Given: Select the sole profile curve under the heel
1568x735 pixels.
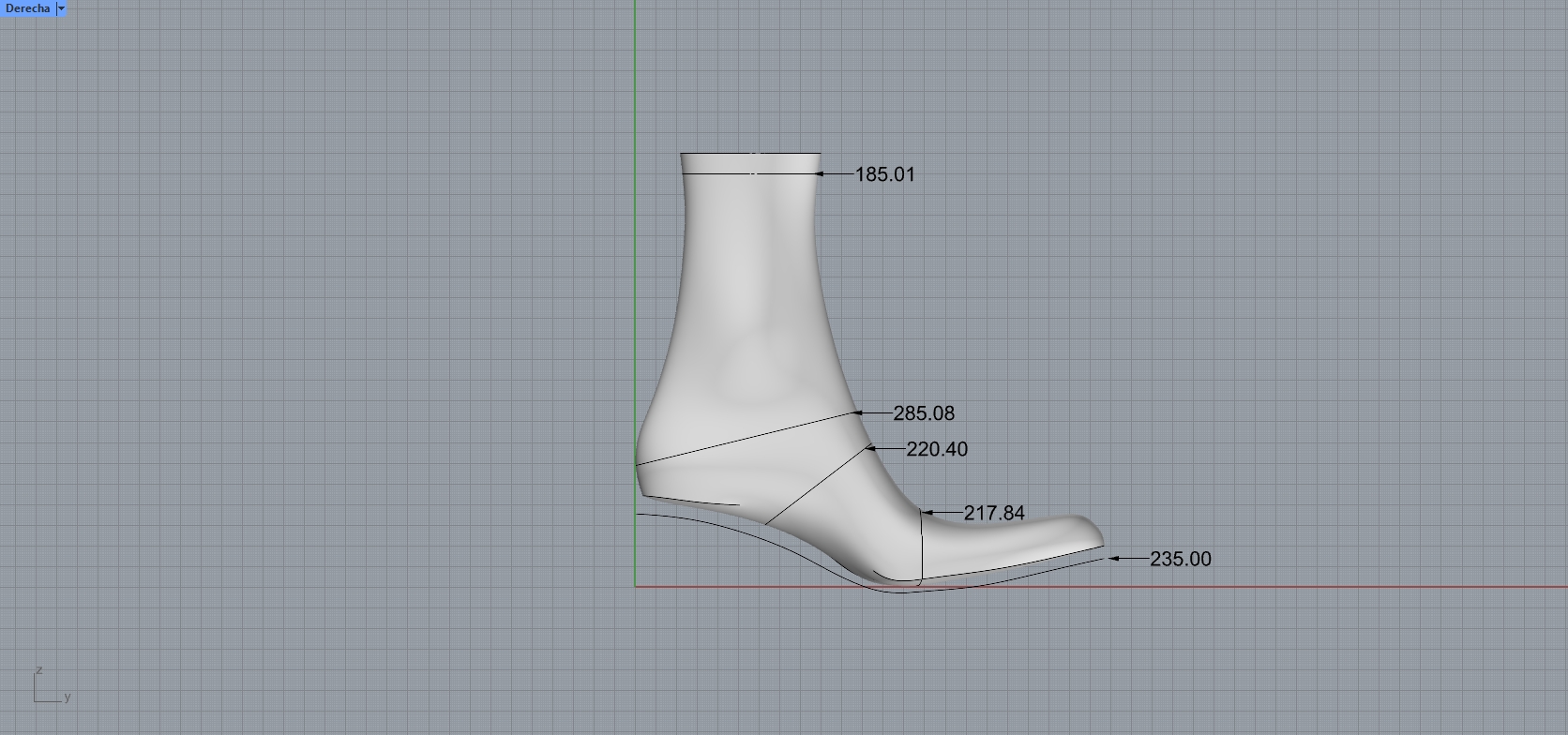Looking at the screenshot, I should coord(694,520).
